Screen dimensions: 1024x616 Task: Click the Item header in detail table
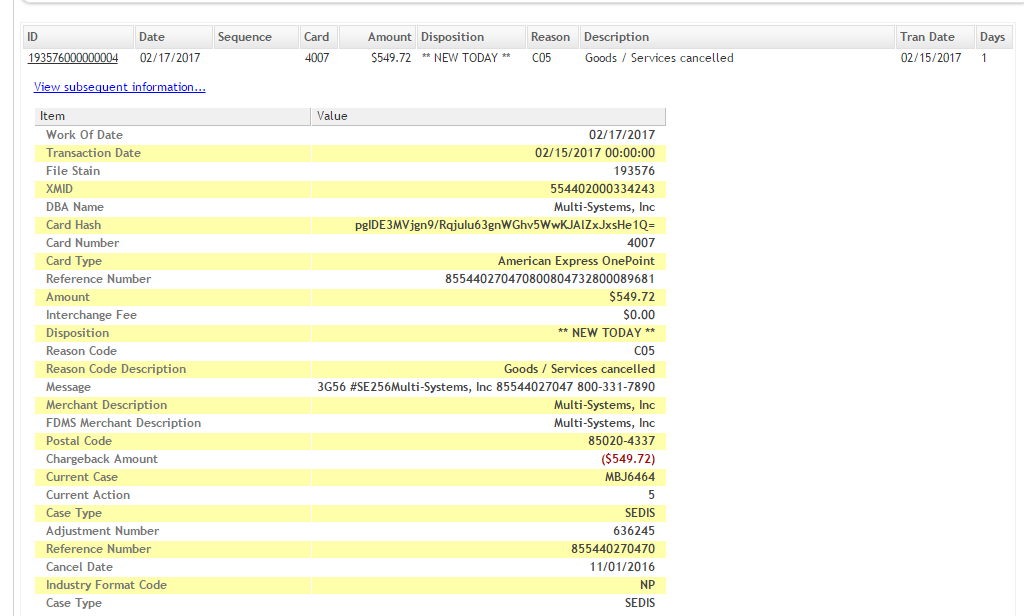pyautogui.click(x=52, y=116)
